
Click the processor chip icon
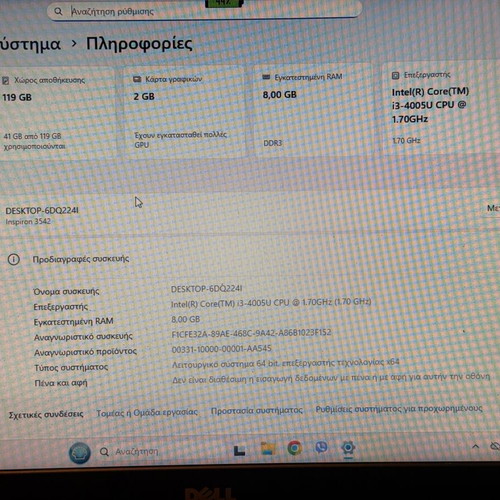point(395,75)
